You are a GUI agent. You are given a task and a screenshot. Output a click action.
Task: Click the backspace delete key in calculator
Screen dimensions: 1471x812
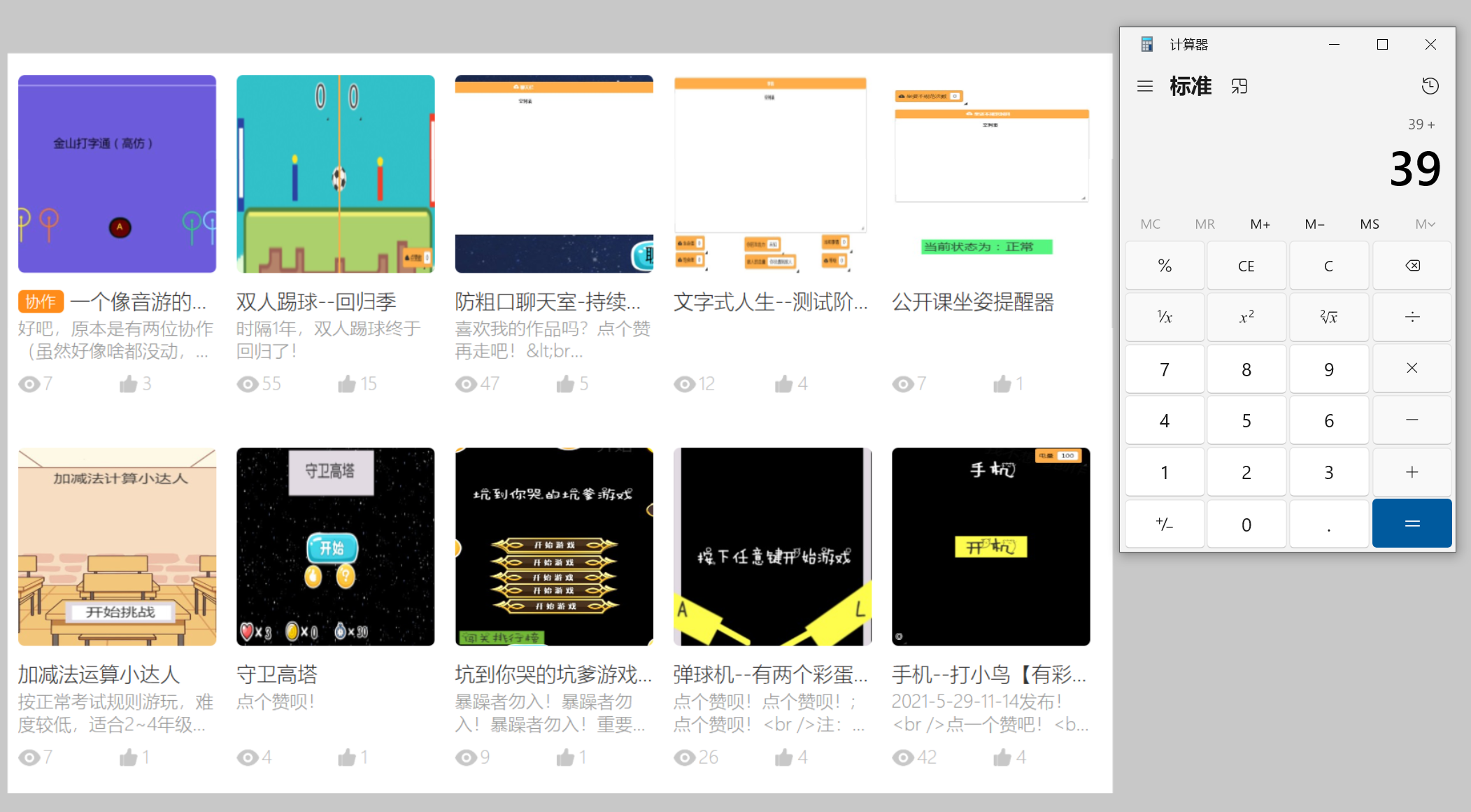tap(1412, 266)
